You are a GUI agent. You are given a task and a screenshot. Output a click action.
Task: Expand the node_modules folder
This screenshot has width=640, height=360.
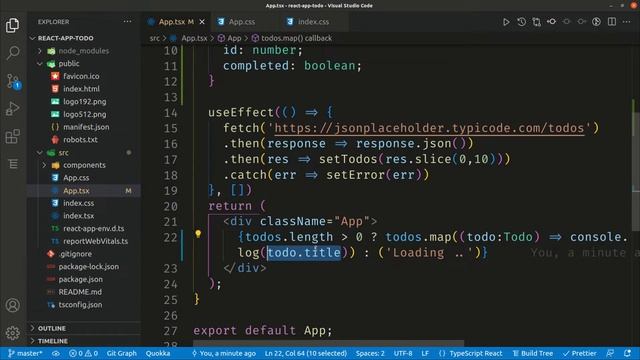[84, 51]
